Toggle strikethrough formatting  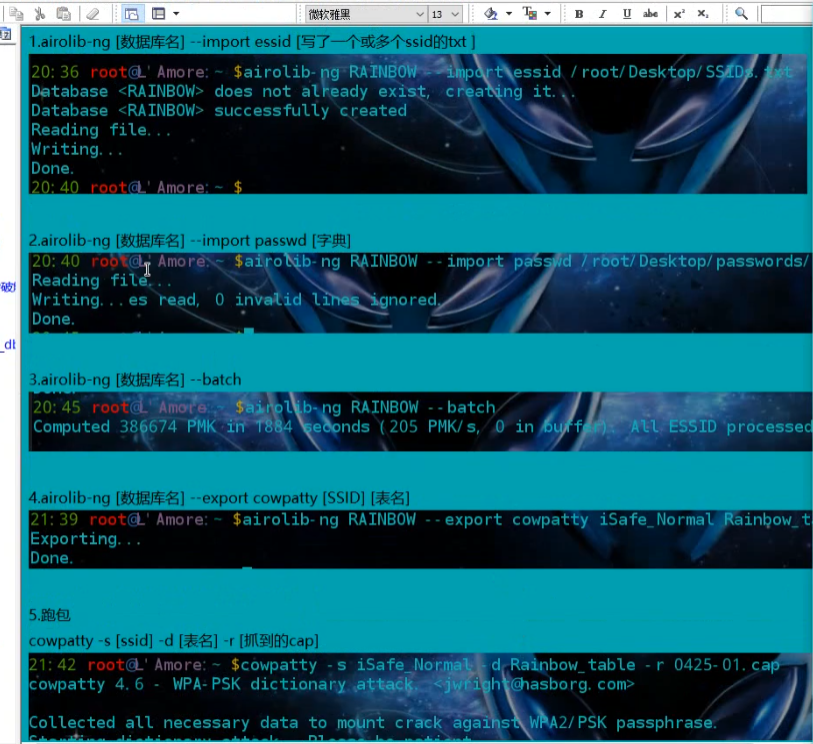coord(650,14)
